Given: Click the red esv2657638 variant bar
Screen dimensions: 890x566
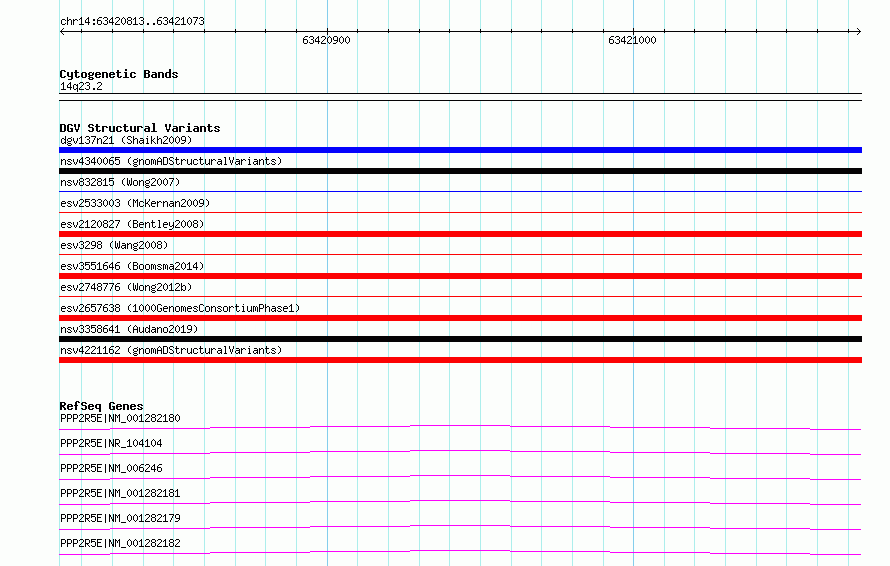Looking at the screenshot, I should (460, 318).
